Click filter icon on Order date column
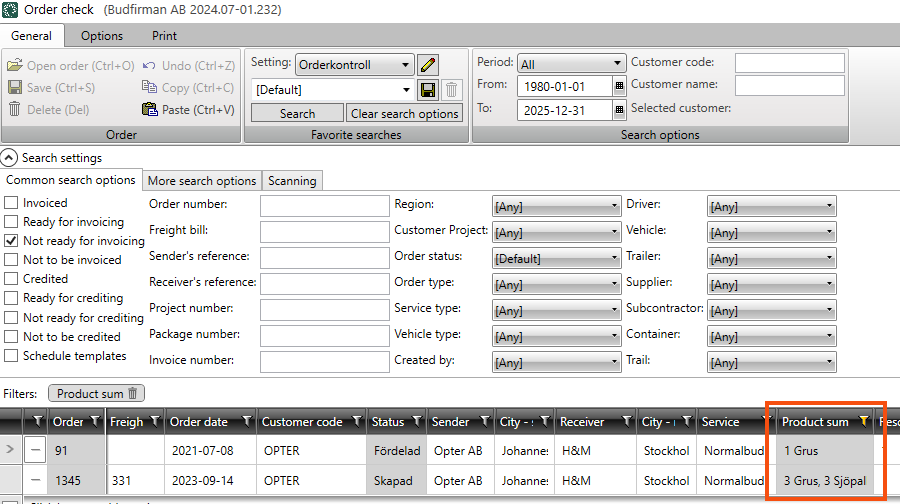Image resolution: width=900 pixels, height=504 pixels. click(x=247, y=422)
